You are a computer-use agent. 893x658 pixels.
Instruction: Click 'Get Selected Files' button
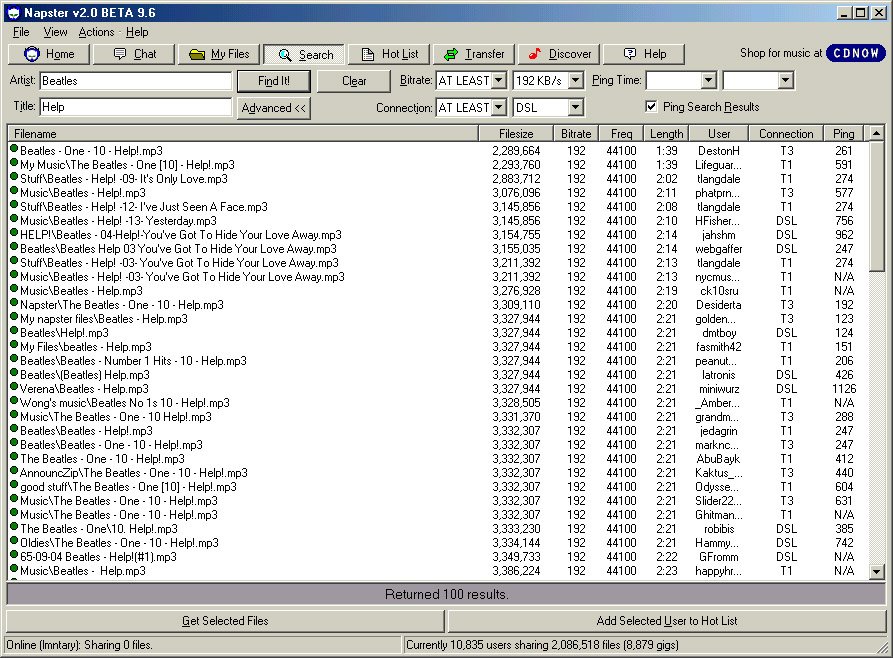tap(225, 620)
